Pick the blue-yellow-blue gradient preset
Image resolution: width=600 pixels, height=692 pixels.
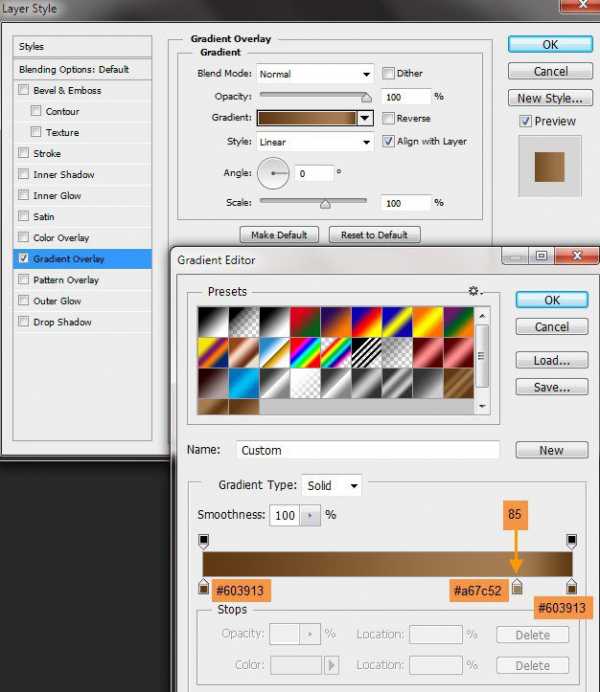(398, 322)
